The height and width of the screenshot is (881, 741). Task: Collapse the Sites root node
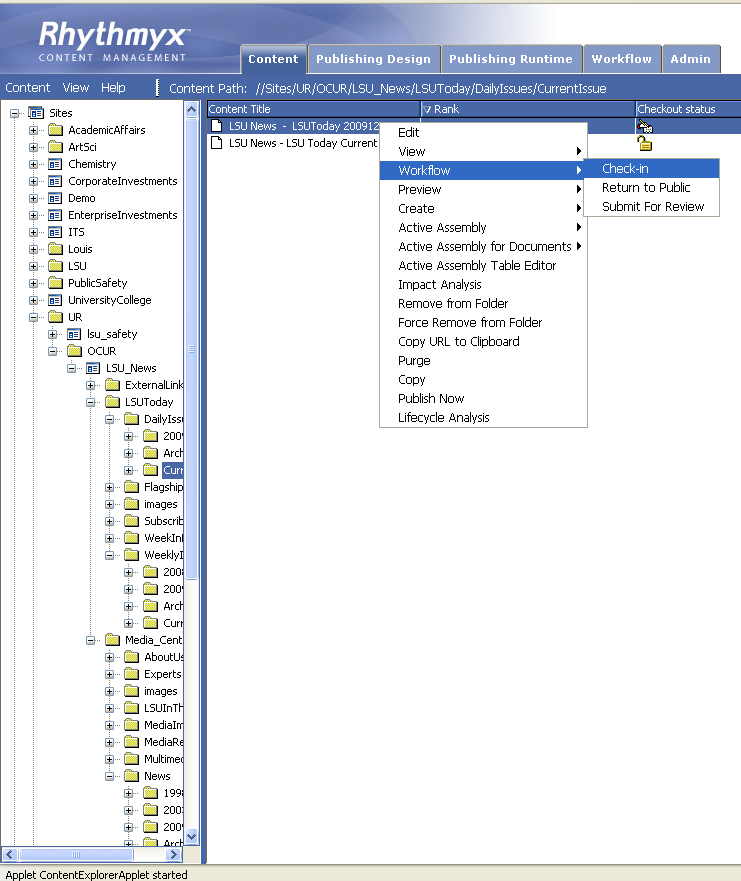tap(14, 113)
